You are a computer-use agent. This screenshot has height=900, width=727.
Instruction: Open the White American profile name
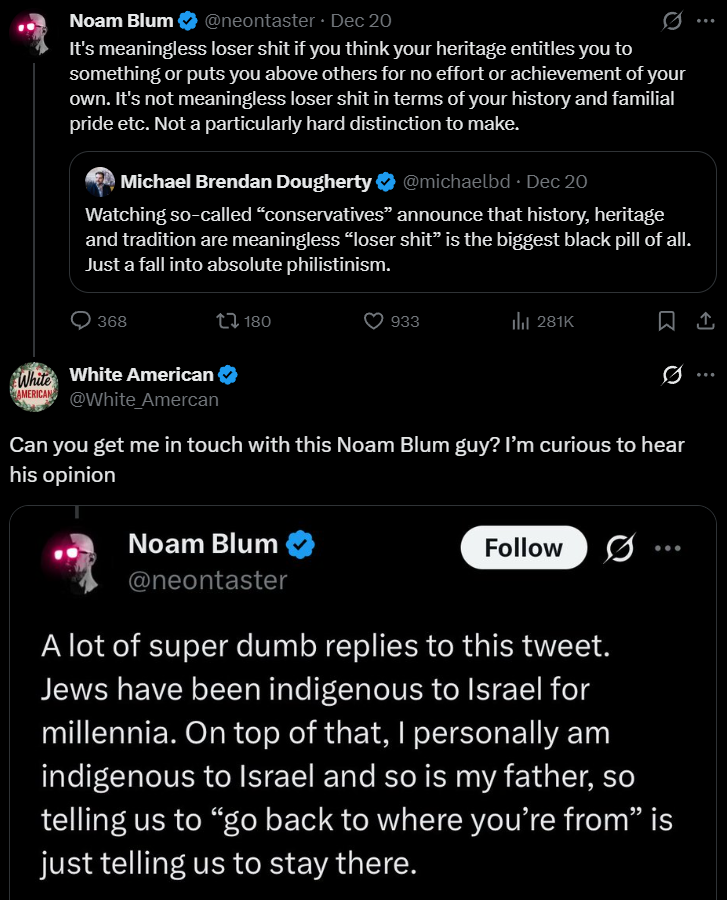pyautogui.click(x=141, y=375)
